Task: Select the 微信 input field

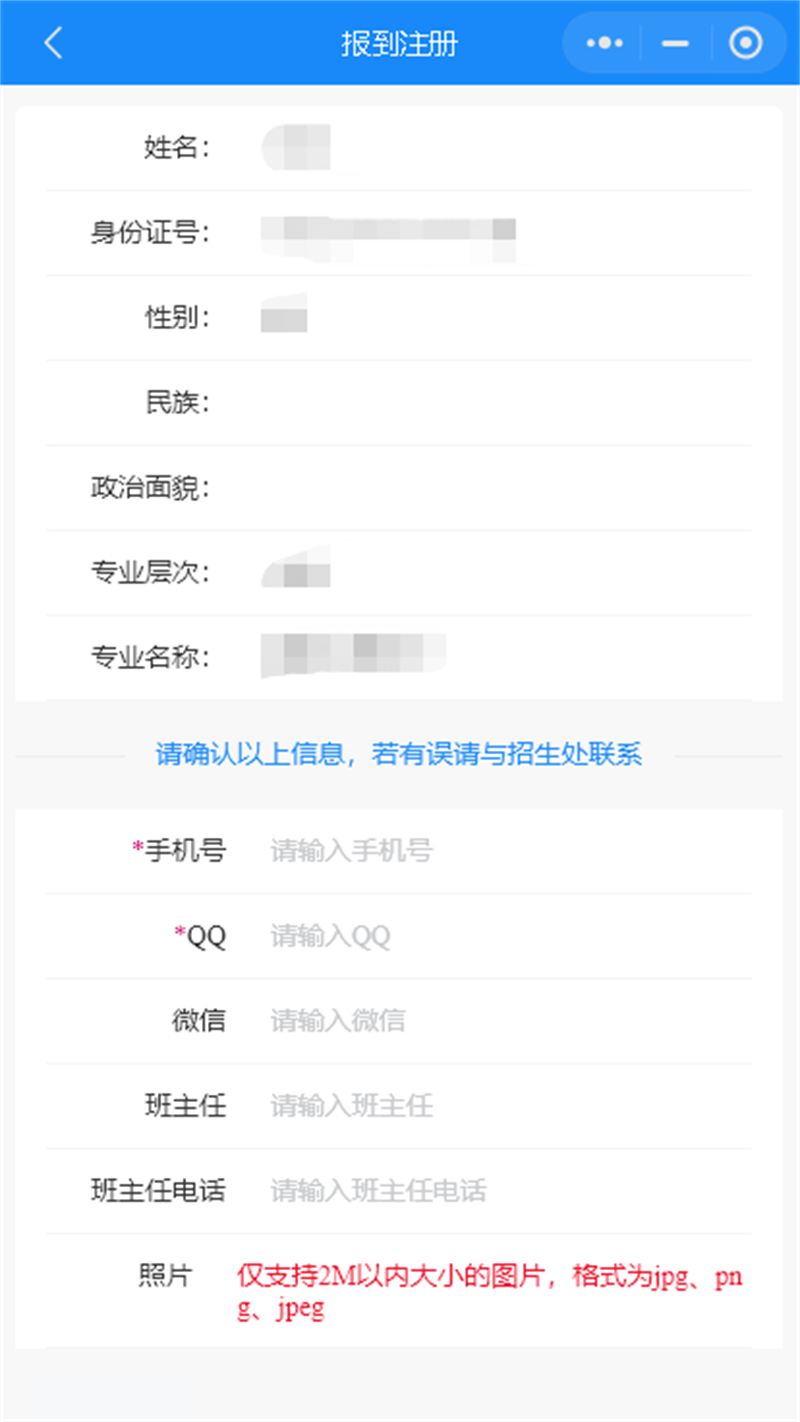Action: coord(500,1021)
